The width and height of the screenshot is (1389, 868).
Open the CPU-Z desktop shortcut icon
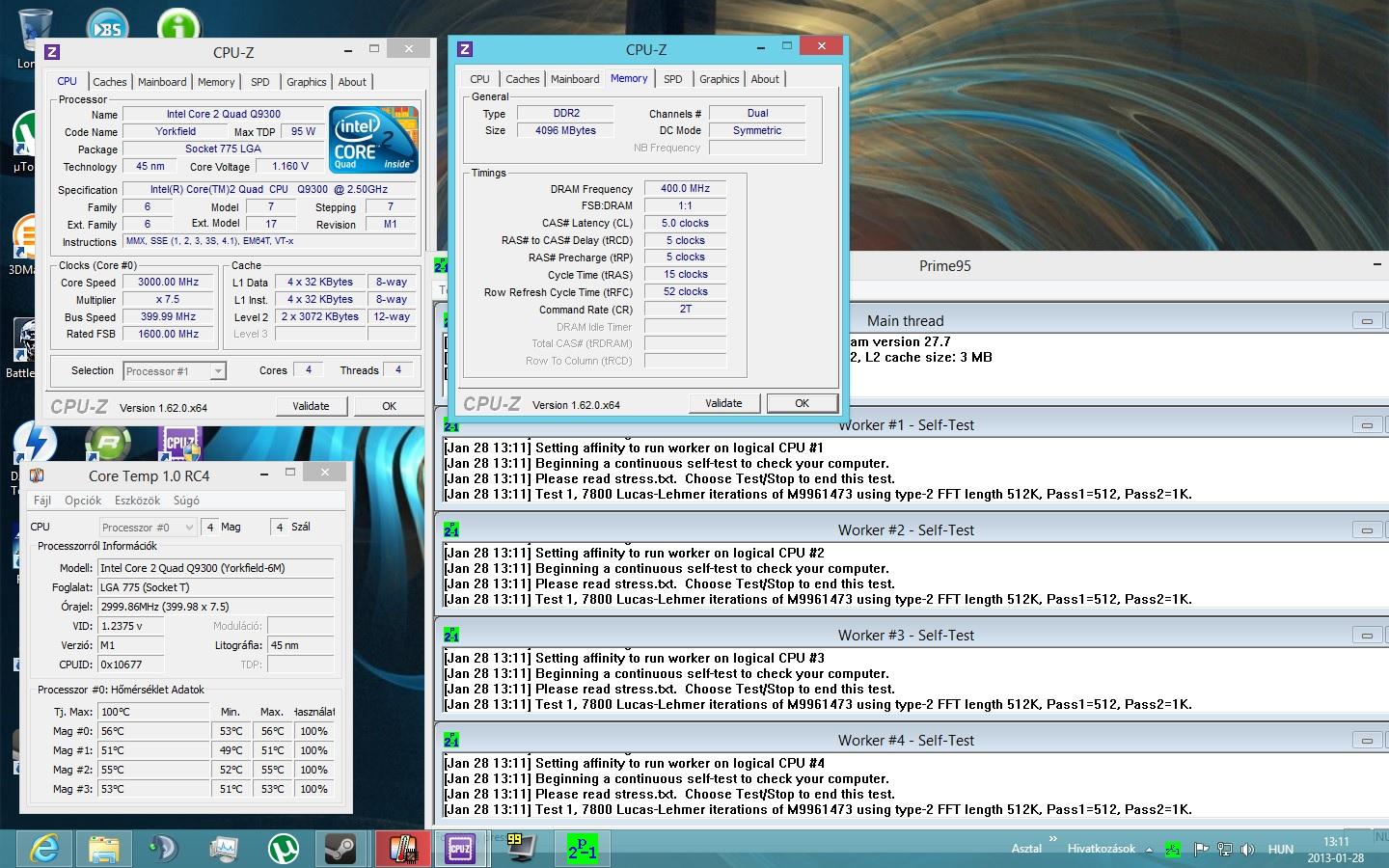pos(179,444)
